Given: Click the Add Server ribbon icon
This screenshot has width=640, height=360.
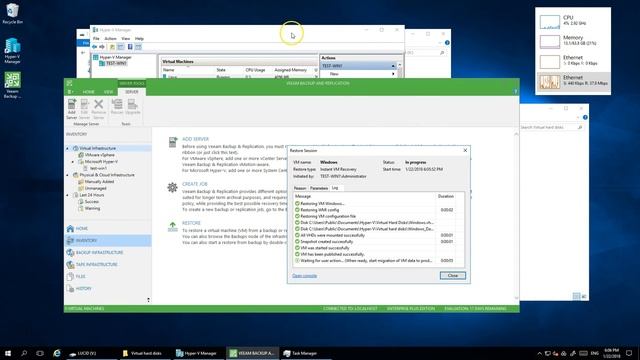Looking at the screenshot, I should 71,109.
